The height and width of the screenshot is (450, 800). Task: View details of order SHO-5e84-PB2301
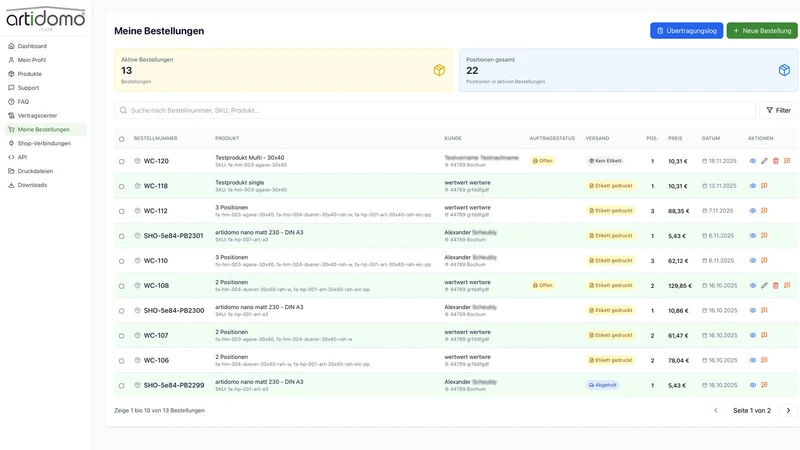click(753, 236)
